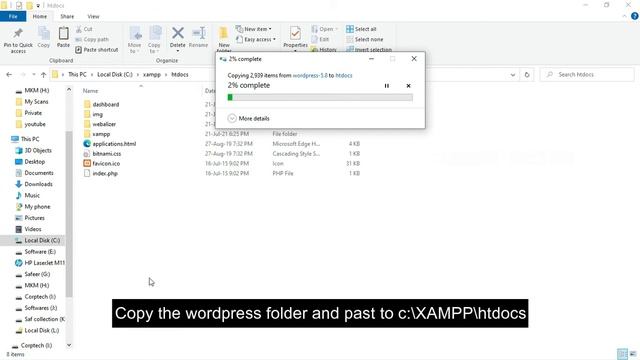
Task: Click the copy progress bar
Action: (x=320, y=97)
